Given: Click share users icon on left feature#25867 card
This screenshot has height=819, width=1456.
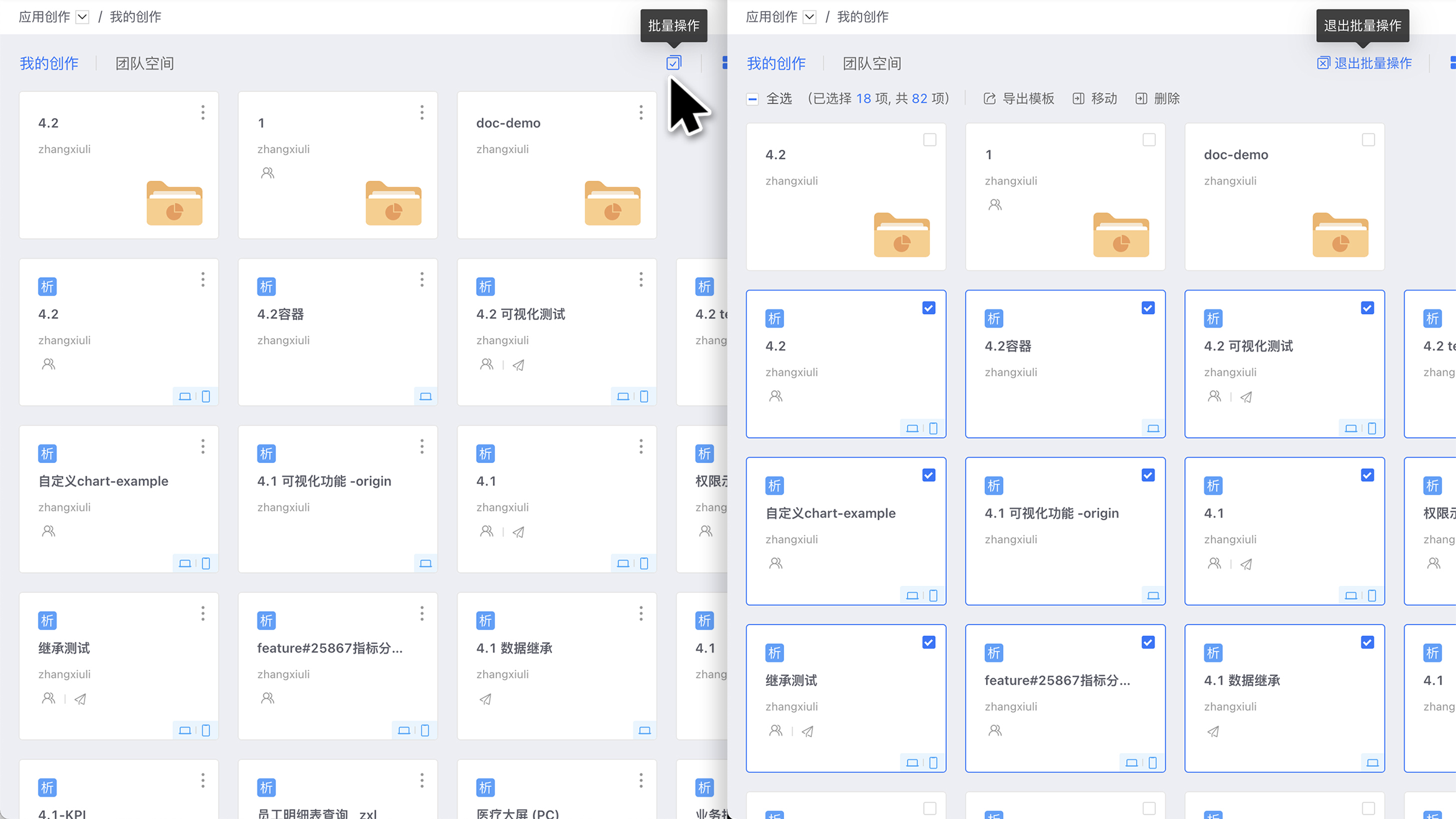Looking at the screenshot, I should (x=267, y=698).
